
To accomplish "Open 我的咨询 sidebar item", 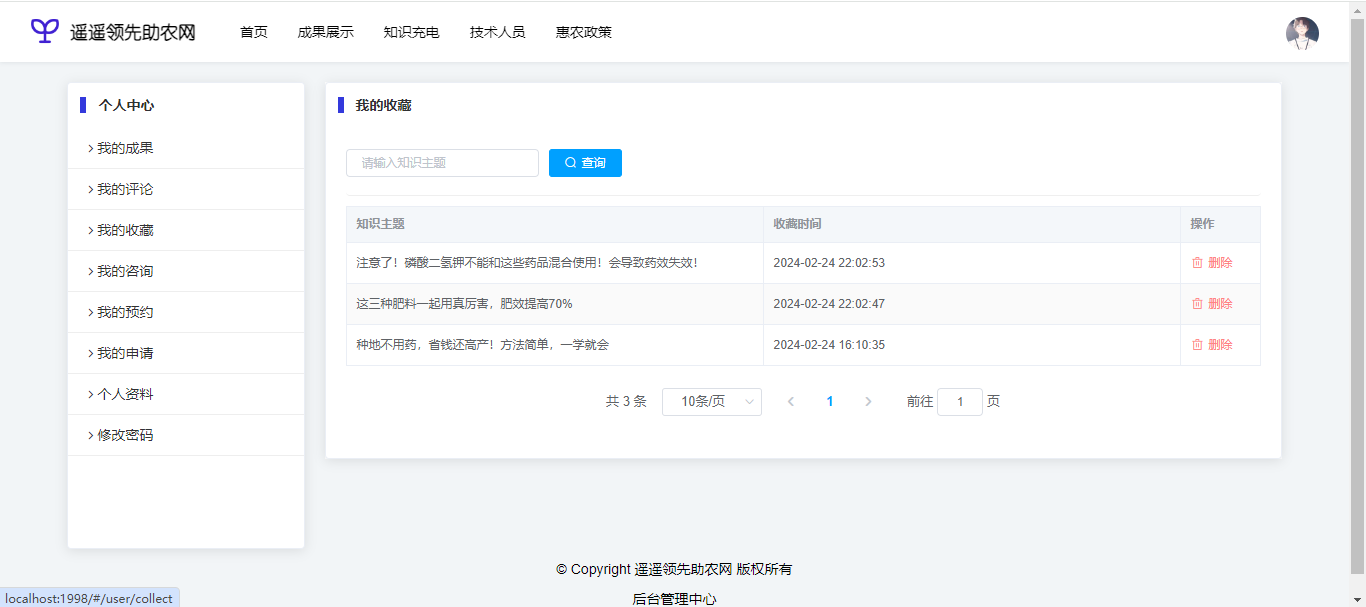I will (x=125, y=272).
